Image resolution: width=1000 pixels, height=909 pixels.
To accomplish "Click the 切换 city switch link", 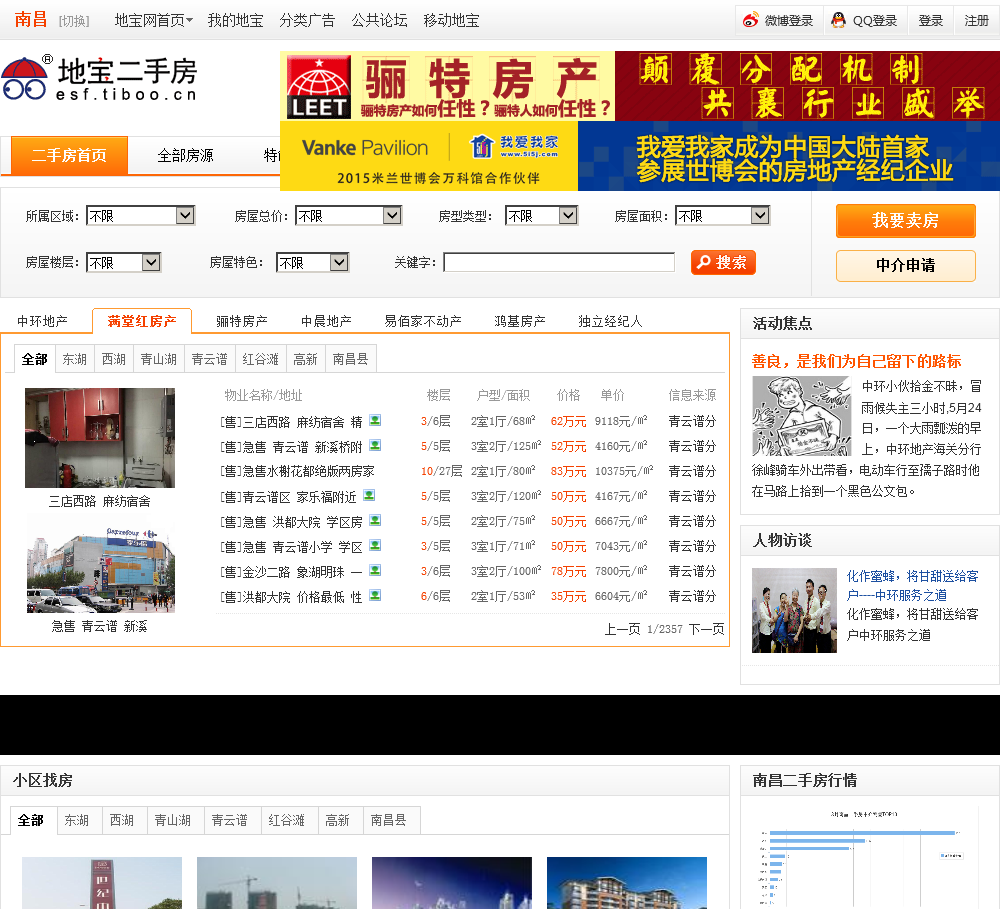I will pyautogui.click(x=74, y=21).
